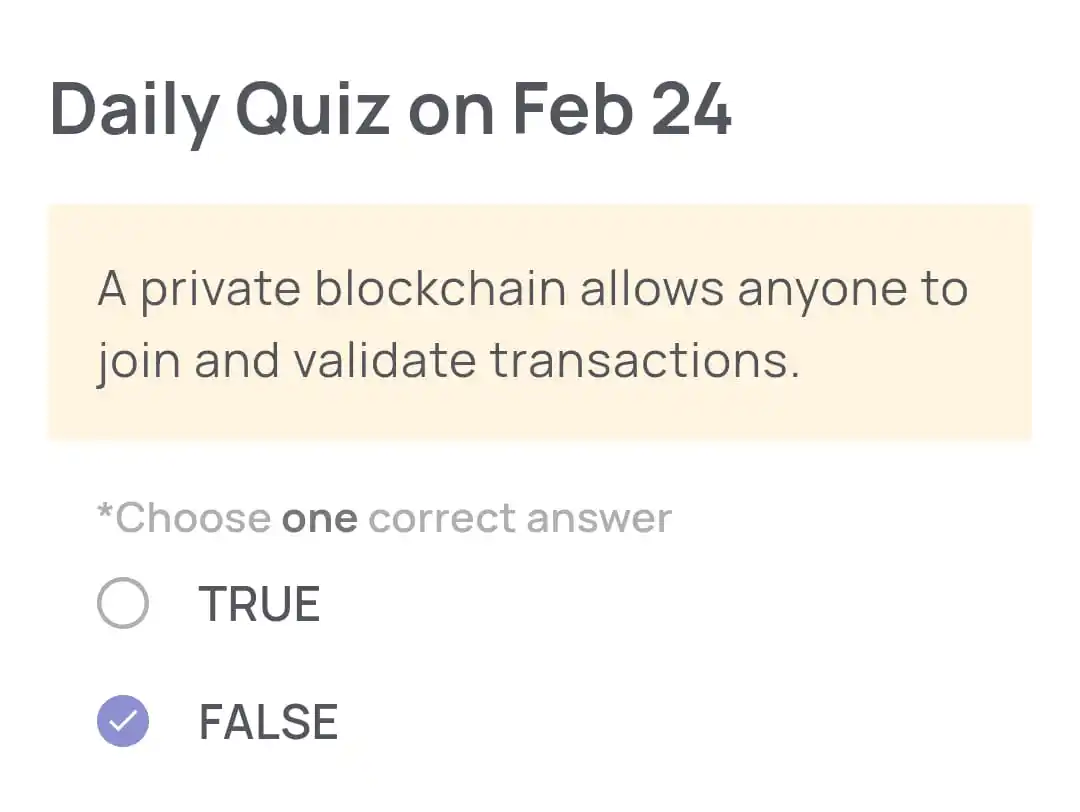The image size is (1080, 812).
Task: Click the white checkmark icon beside FALSE
Action: pyautogui.click(x=123, y=721)
